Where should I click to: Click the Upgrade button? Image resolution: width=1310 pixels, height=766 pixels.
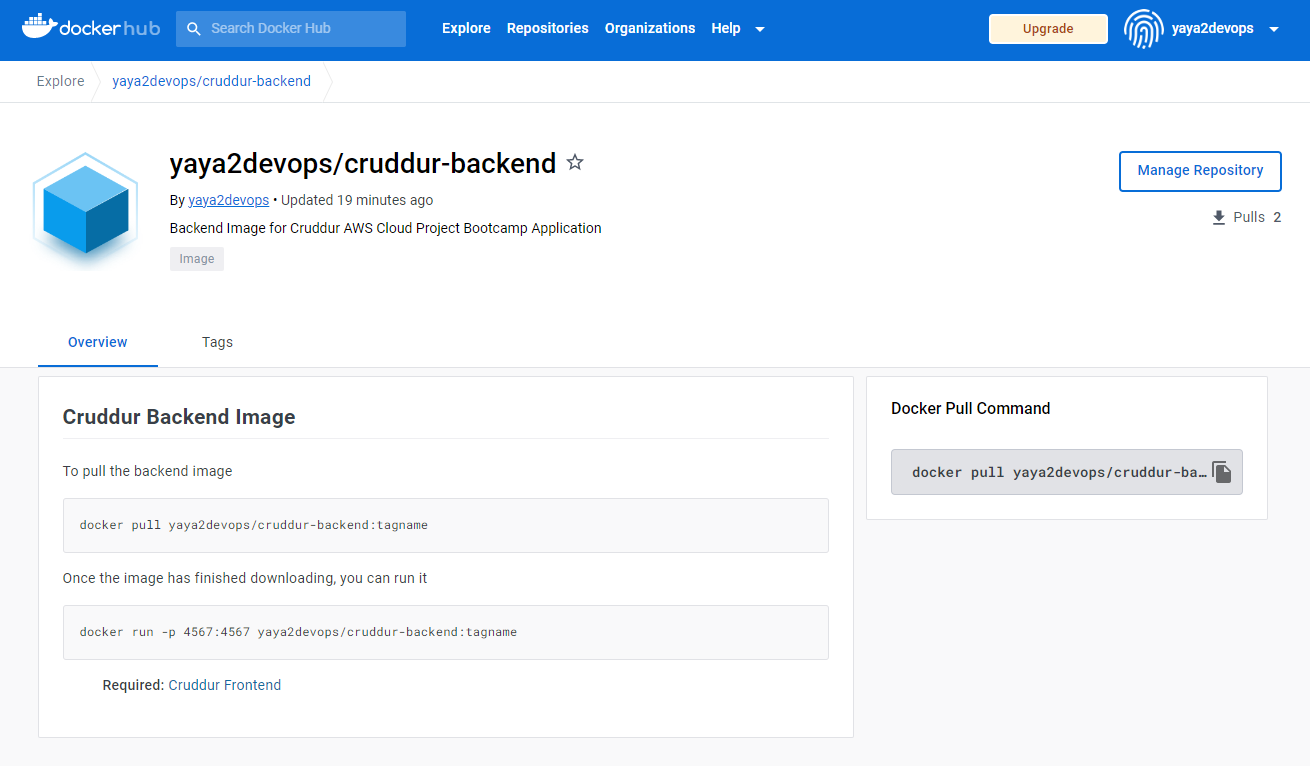[1048, 29]
